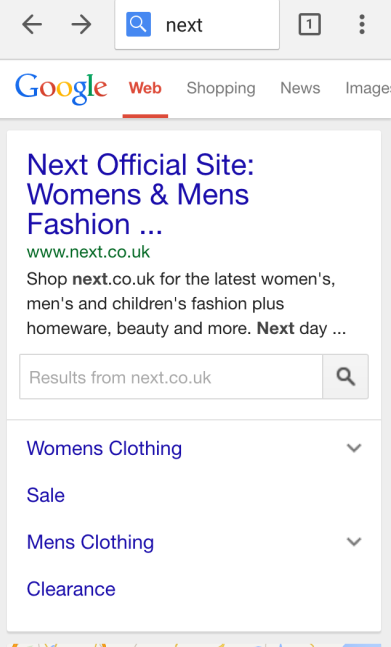The image size is (391, 647).
Task: Select the Web tab
Action: [x=145, y=88]
